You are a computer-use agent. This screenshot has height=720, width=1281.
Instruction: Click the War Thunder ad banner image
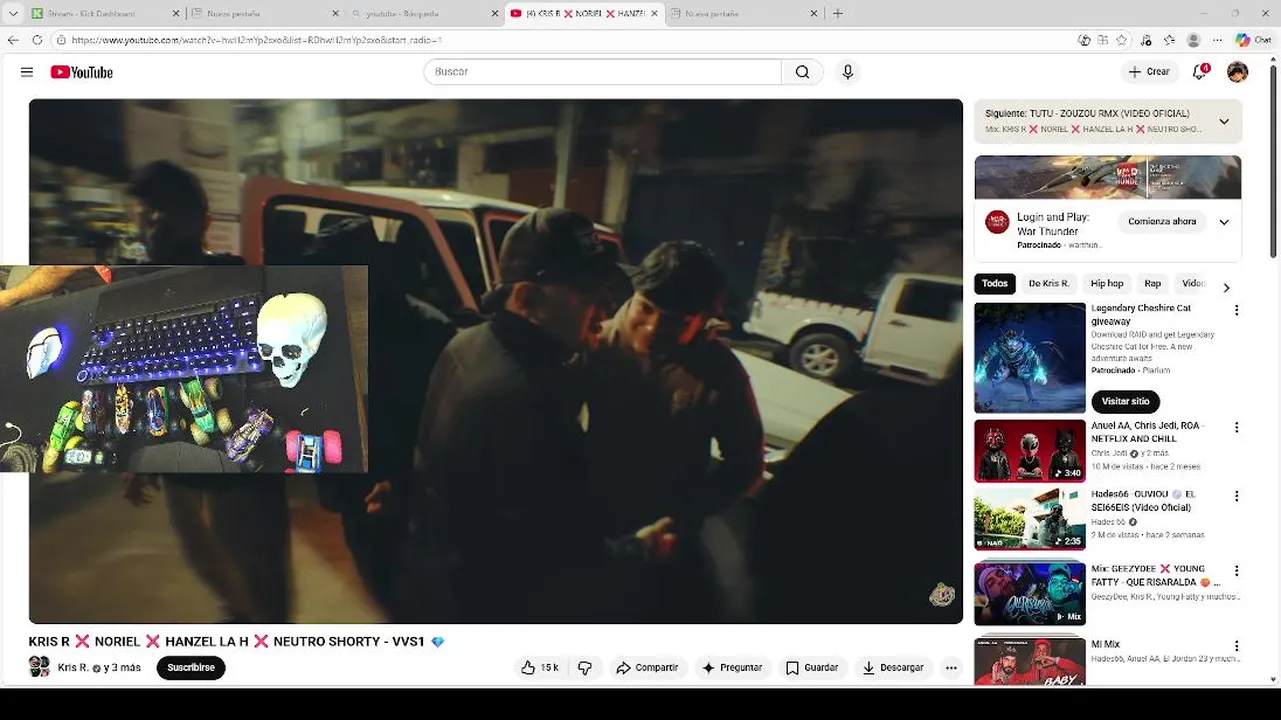[x=1108, y=177]
